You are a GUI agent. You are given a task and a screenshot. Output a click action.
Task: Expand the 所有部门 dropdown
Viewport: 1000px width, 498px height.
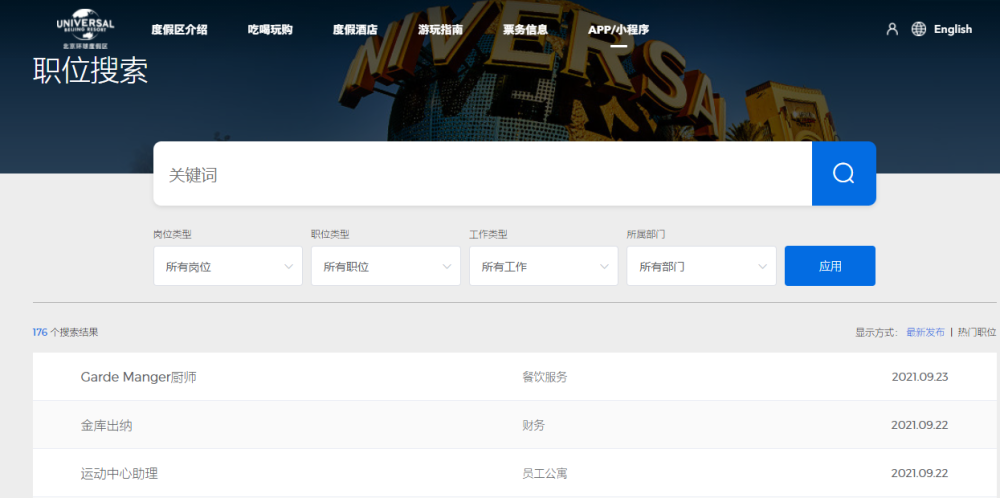tap(702, 267)
